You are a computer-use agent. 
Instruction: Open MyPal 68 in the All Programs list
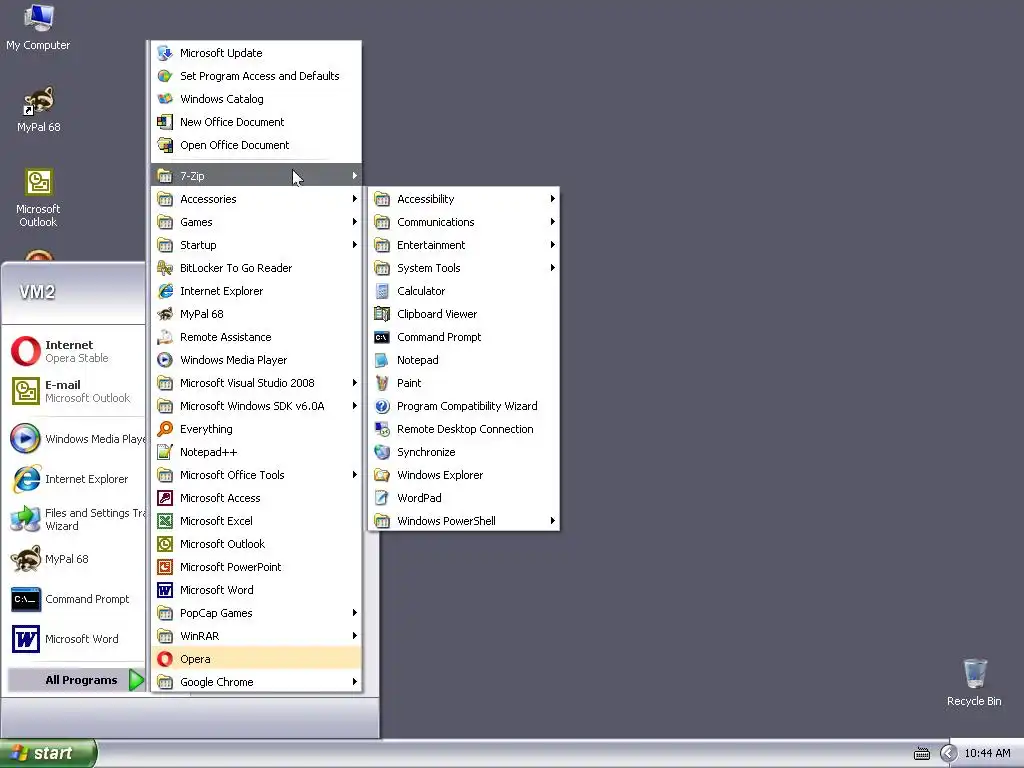pyautogui.click(x=256, y=314)
